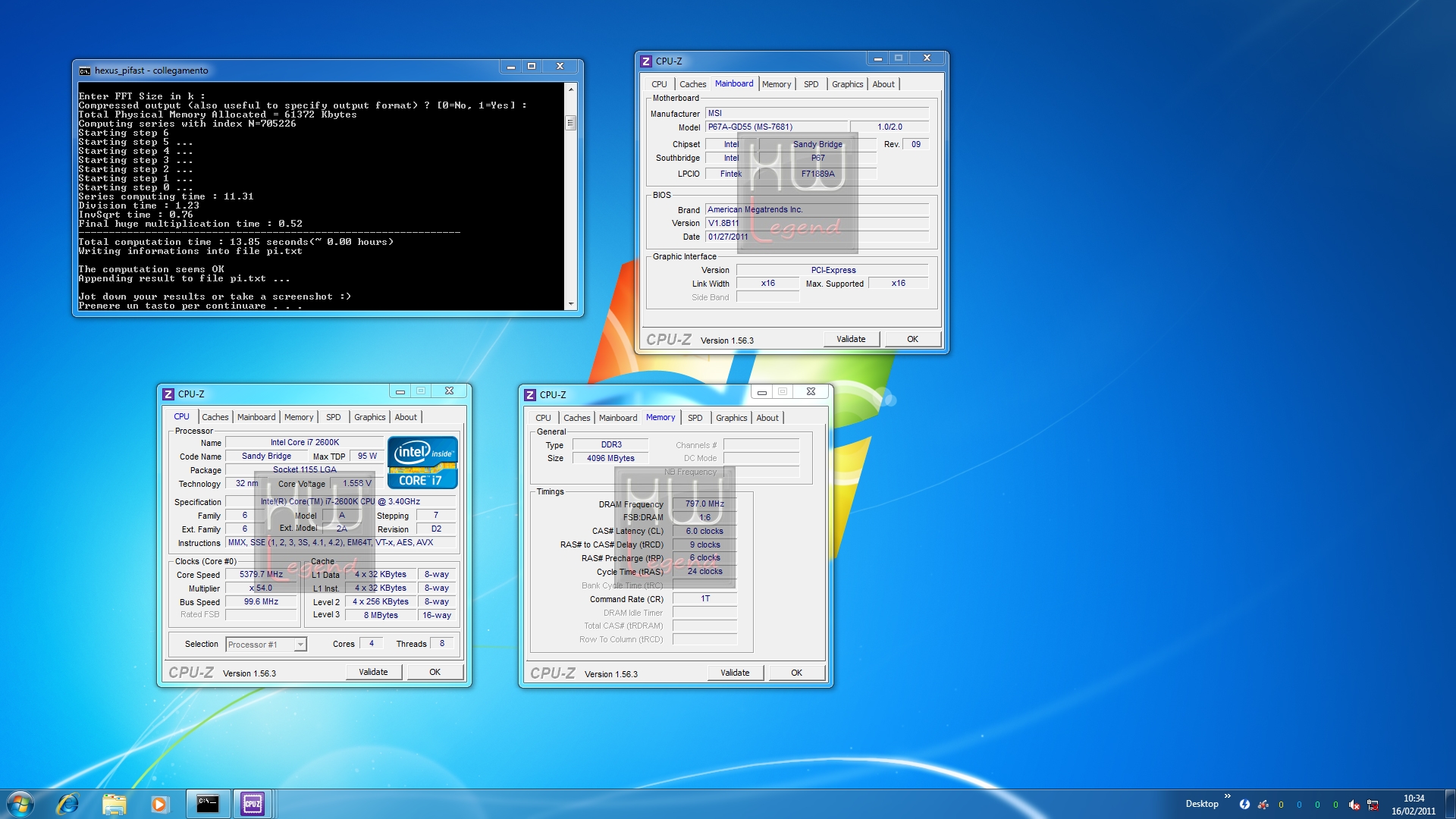Select SPD tab in Mainboard window
Screen dimensions: 1456x819
click(x=811, y=84)
